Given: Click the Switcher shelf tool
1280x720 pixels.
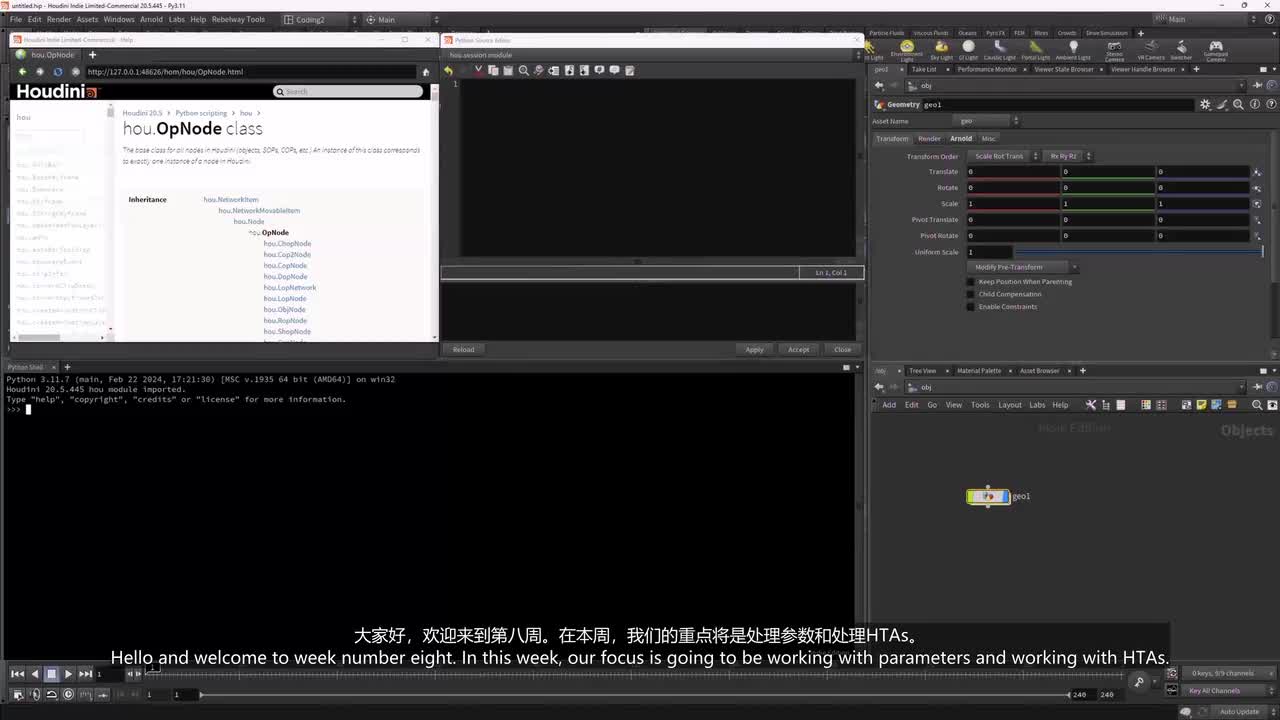Looking at the screenshot, I should (1181, 50).
